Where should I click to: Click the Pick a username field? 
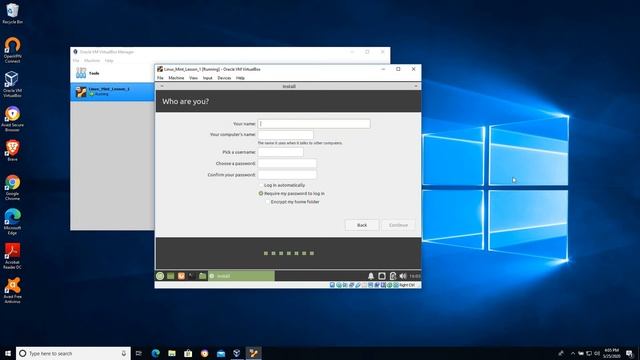click(280, 152)
